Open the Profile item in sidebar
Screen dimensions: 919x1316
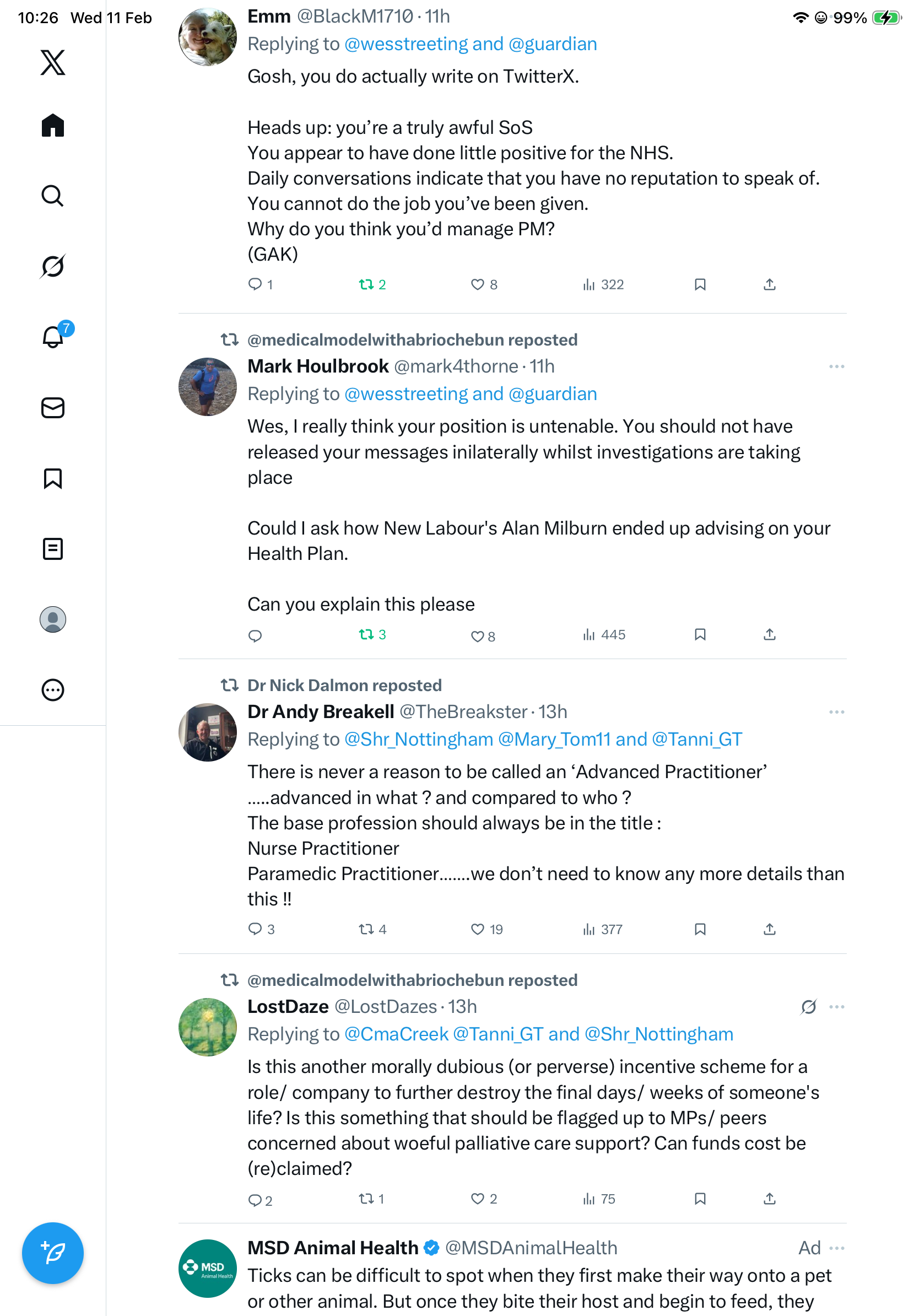coord(53,619)
